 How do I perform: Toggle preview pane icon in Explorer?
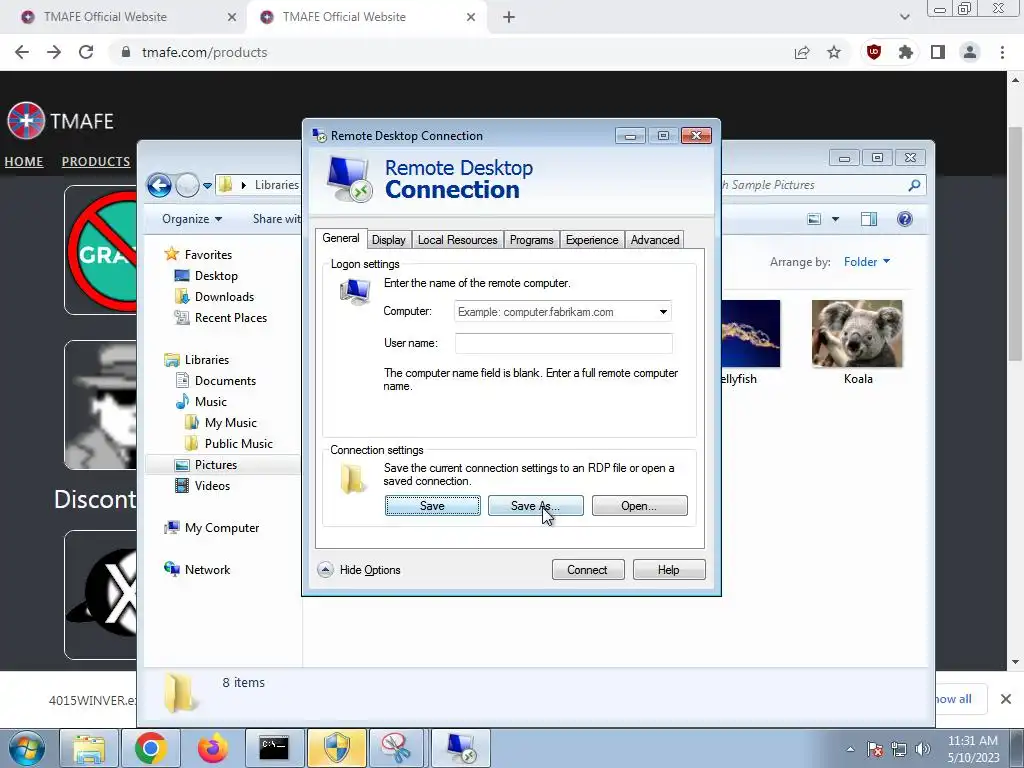click(869, 219)
